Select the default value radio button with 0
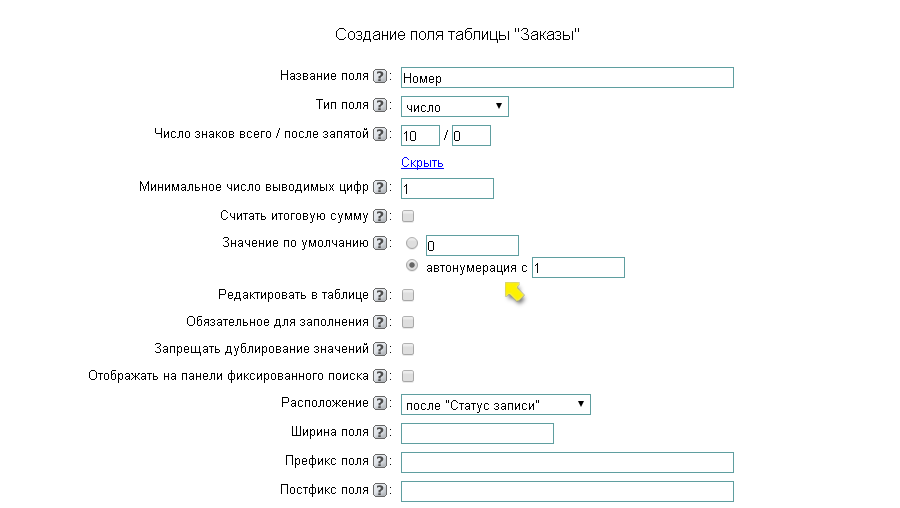The image size is (900, 508). [x=412, y=243]
